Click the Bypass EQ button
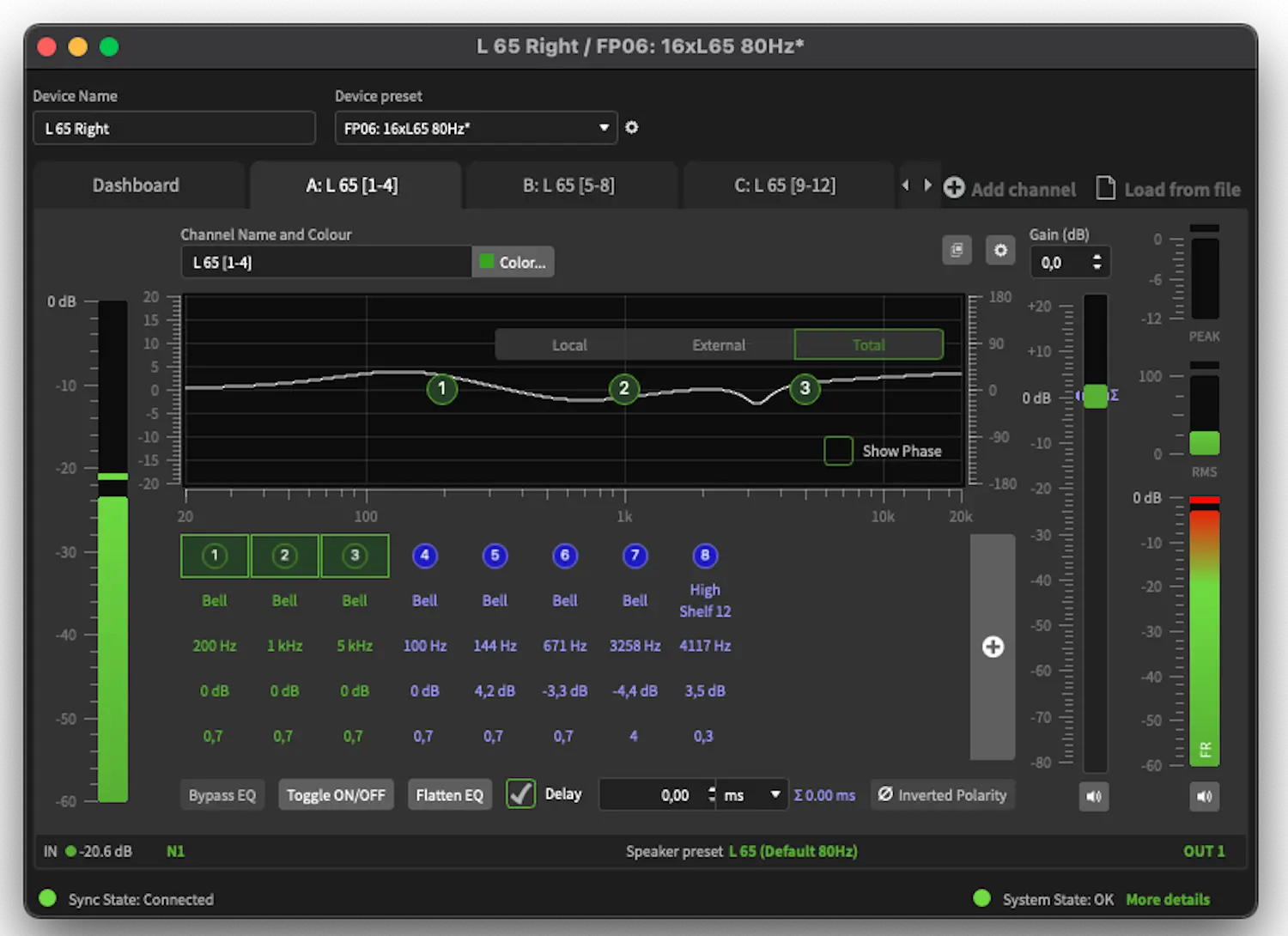Viewport: 1288px width, 936px height. [222, 795]
